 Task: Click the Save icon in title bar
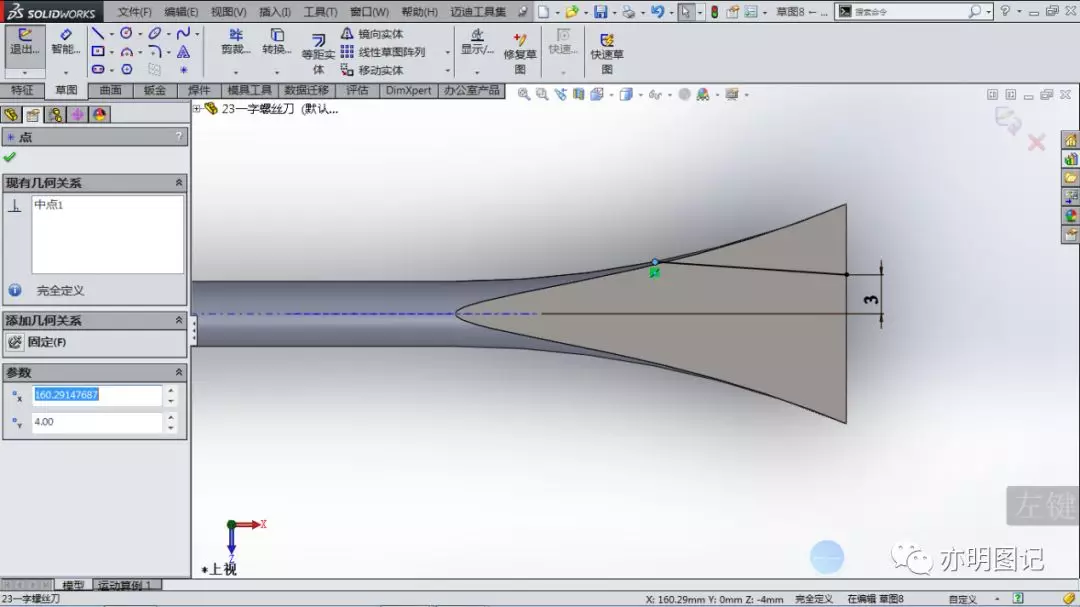click(601, 12)
